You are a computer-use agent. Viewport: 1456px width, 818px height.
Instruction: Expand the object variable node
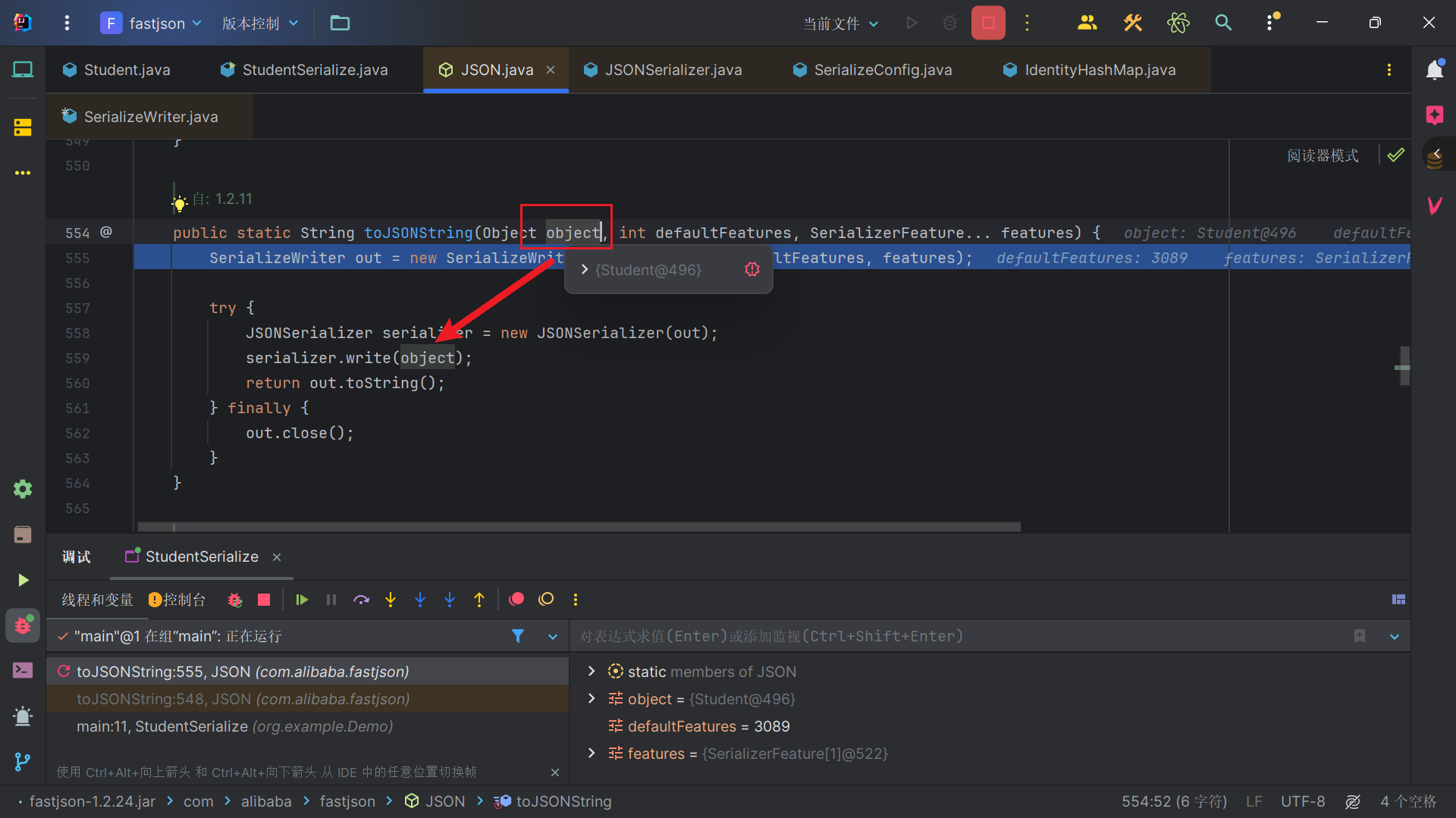(x=591, y=698)
